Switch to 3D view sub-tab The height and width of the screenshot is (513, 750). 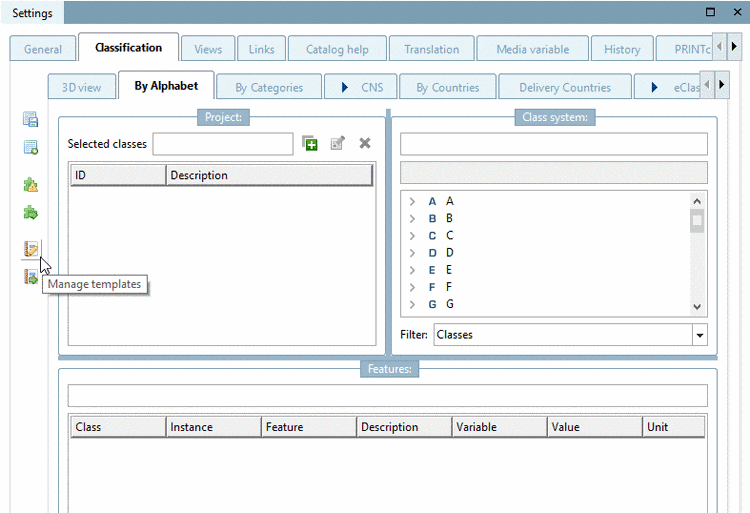[82, 87]
